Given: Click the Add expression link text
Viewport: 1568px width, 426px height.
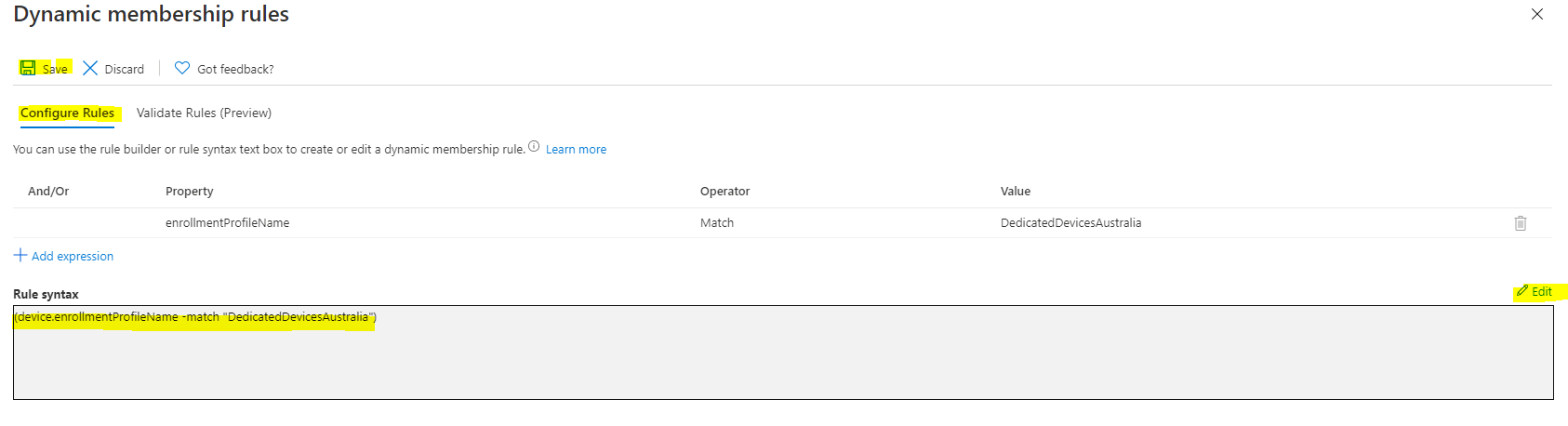Looking at the screenshot, I should pos(73,256).
